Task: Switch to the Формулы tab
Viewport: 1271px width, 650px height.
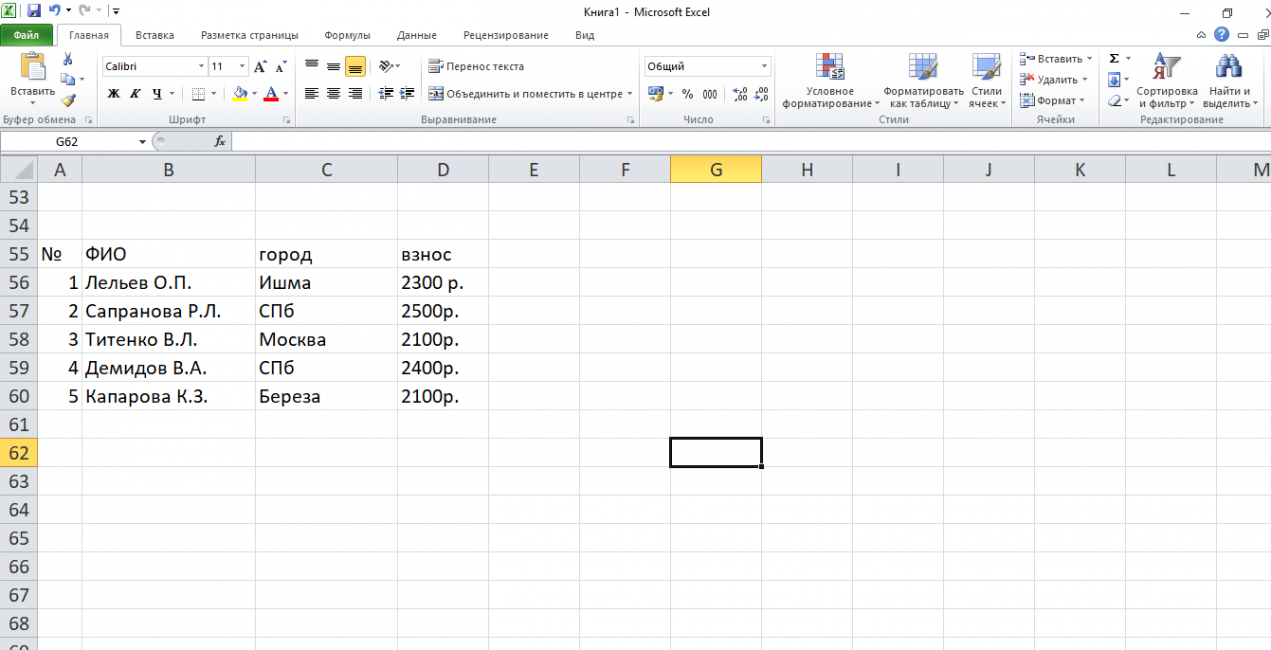Action: point(347,35)
